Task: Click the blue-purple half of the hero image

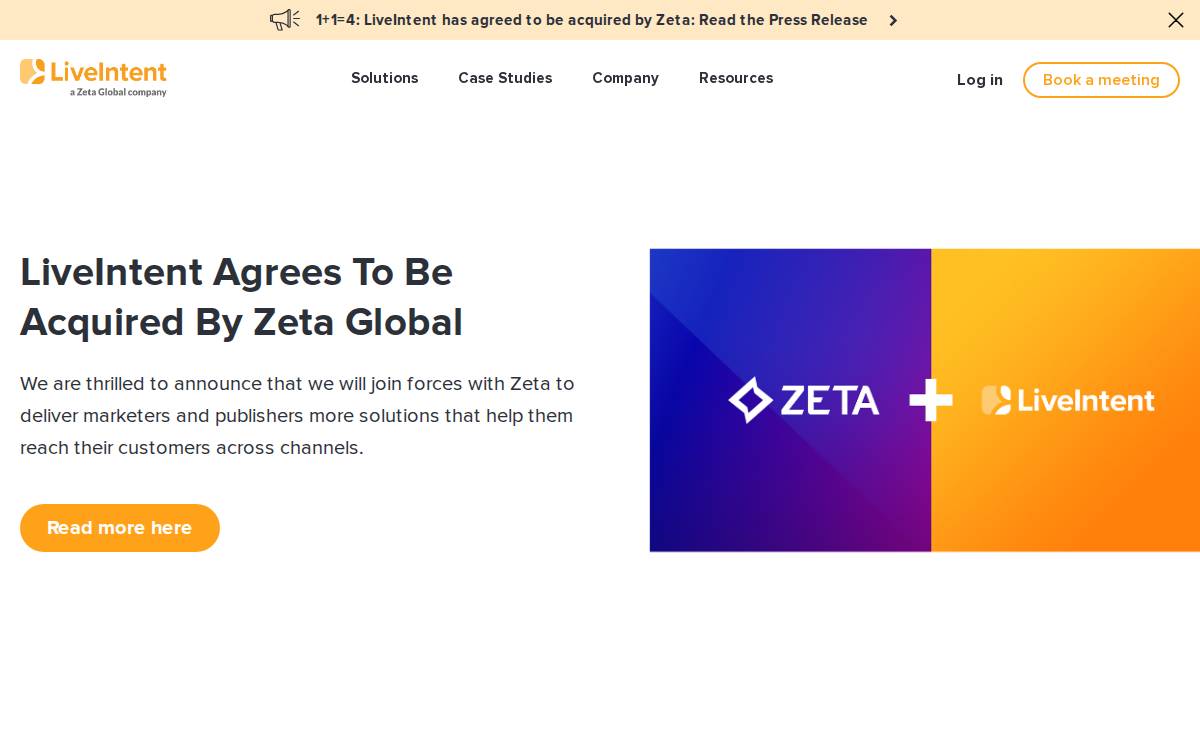Action: 790,400
